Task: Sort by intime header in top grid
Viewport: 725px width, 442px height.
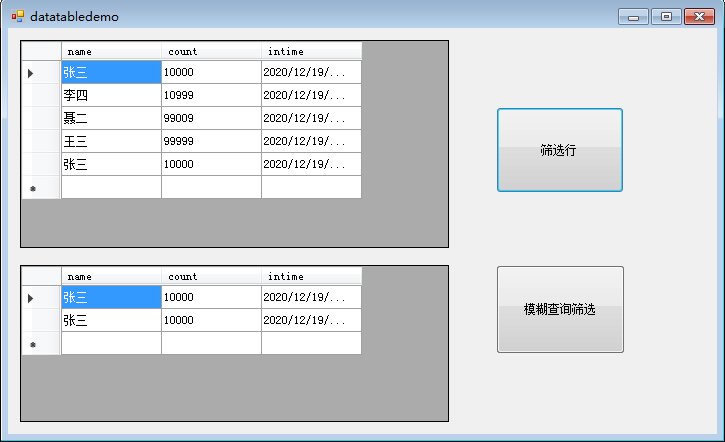Action: 311,51
